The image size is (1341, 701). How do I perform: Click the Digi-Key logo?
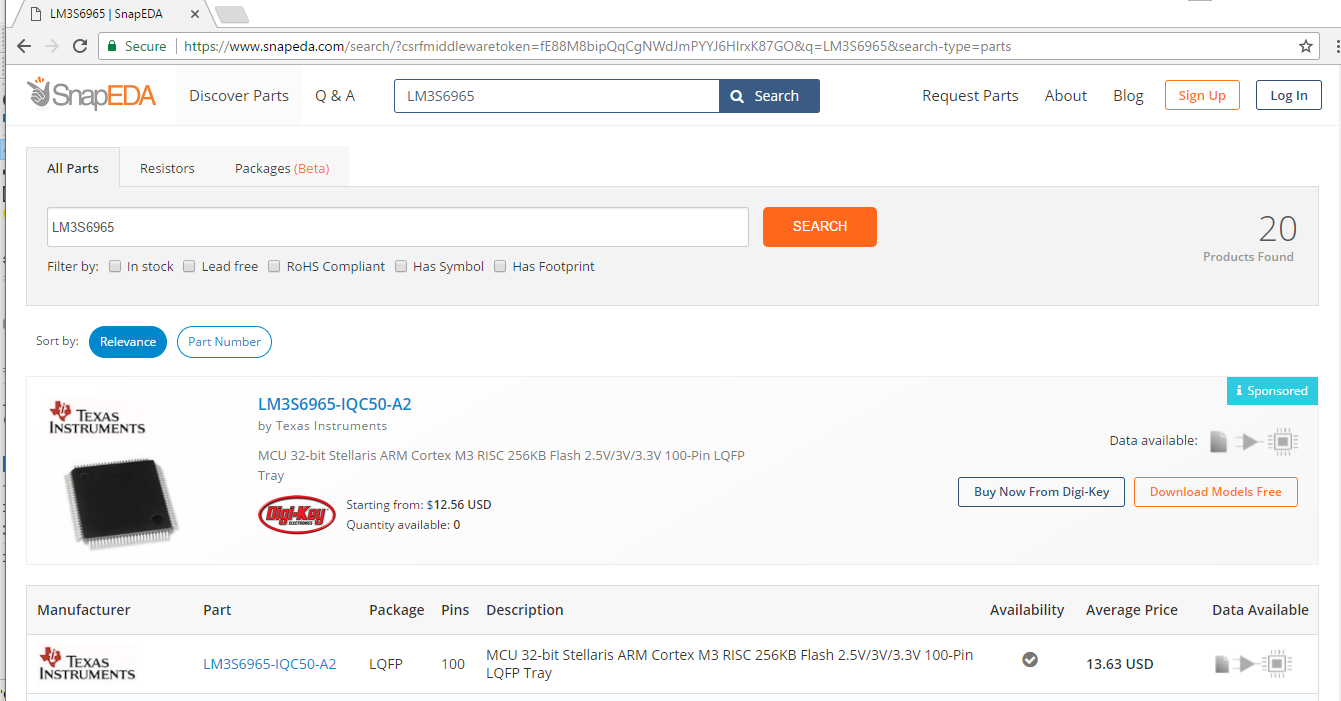pyautogui.click(x=297, y=514)
